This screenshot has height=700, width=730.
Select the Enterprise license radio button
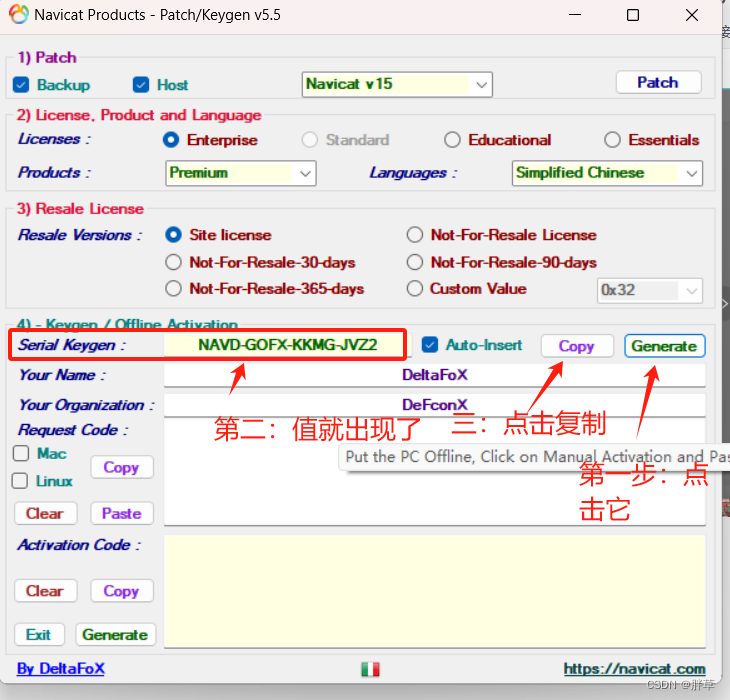point(171,140)
